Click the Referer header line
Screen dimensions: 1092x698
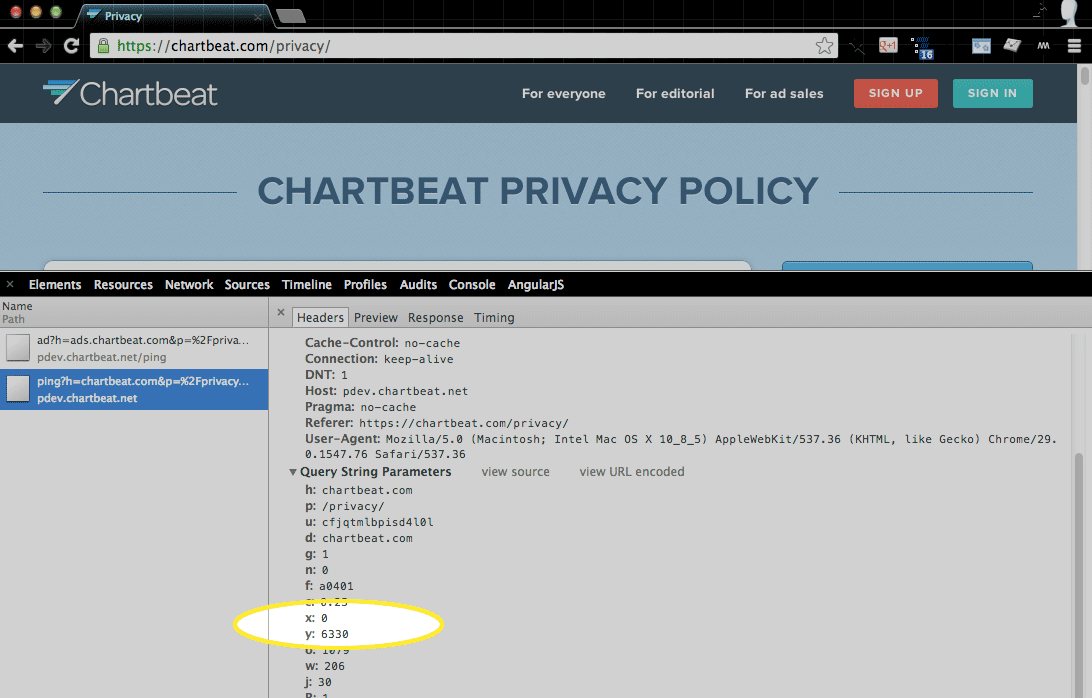[x=437, y=423]
